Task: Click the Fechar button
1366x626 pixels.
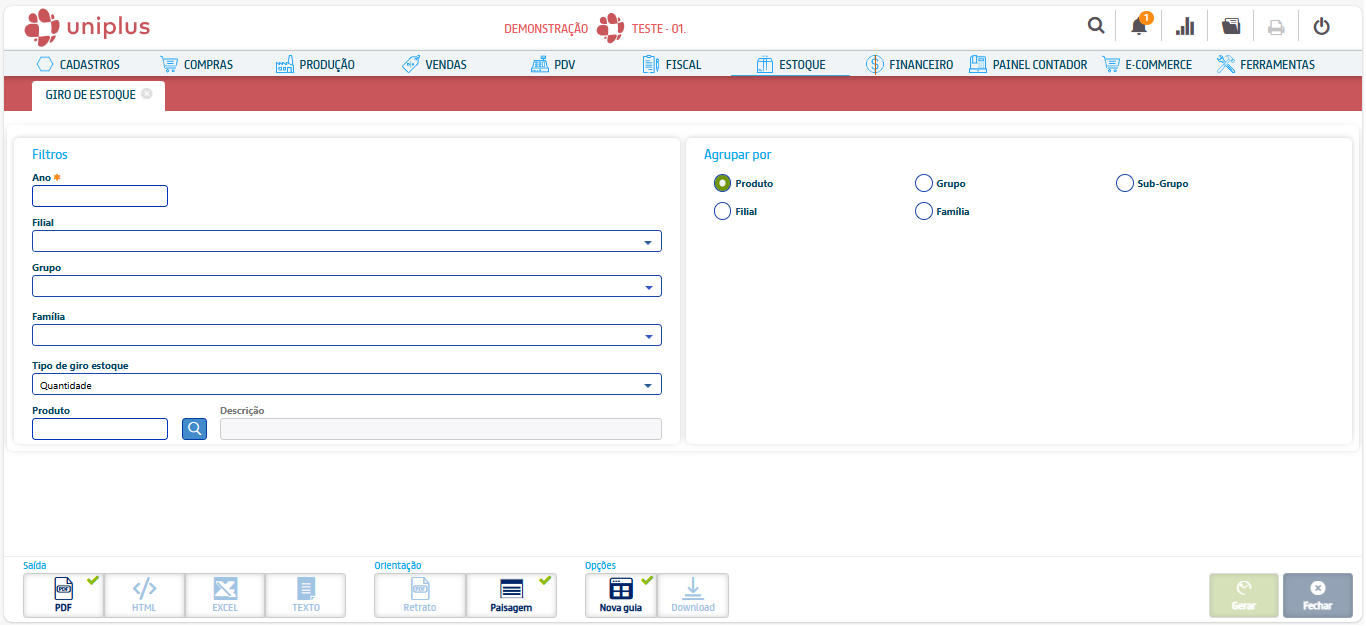Action: click(1317, 595)
